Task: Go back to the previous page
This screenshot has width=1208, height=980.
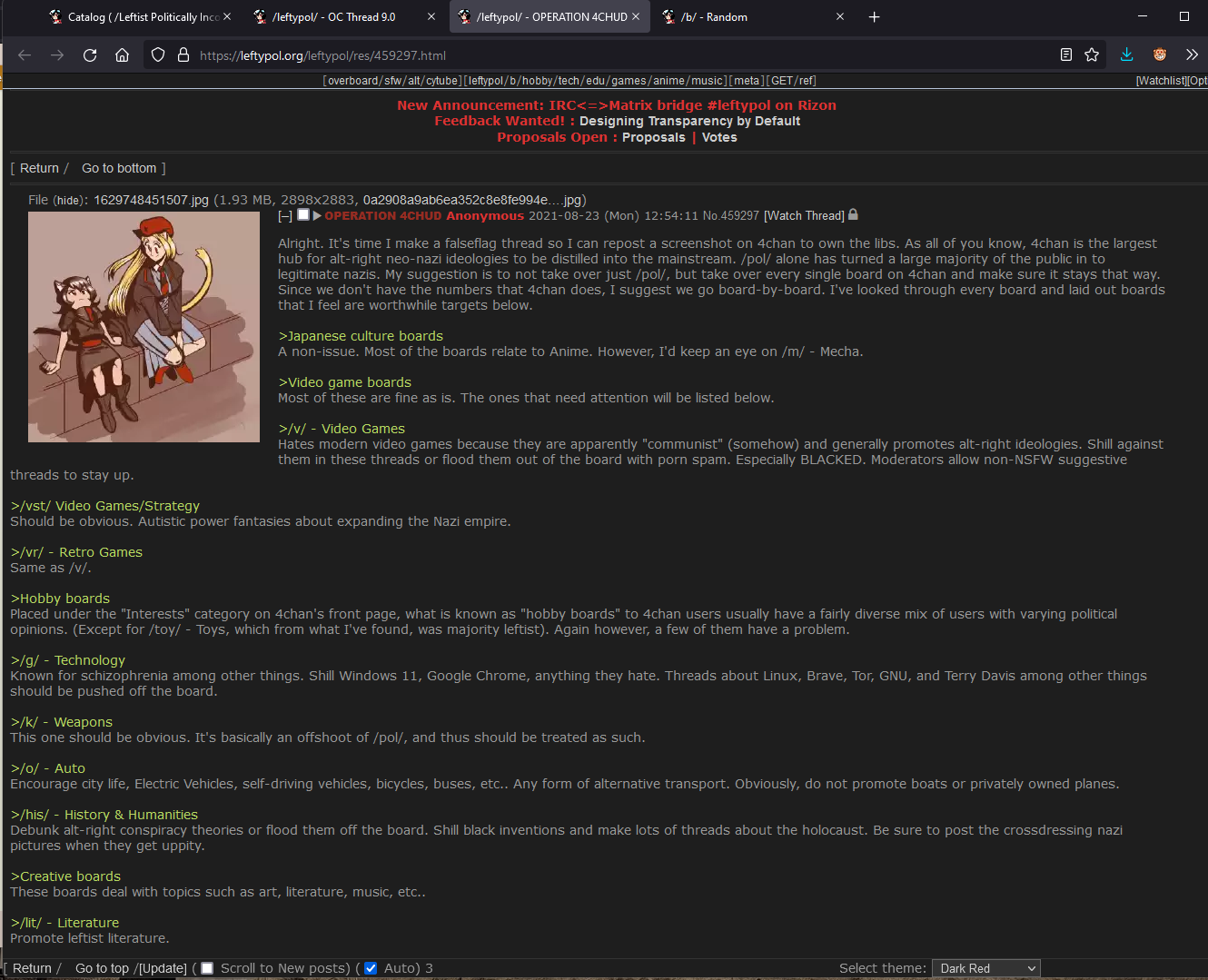Action: 25,55
